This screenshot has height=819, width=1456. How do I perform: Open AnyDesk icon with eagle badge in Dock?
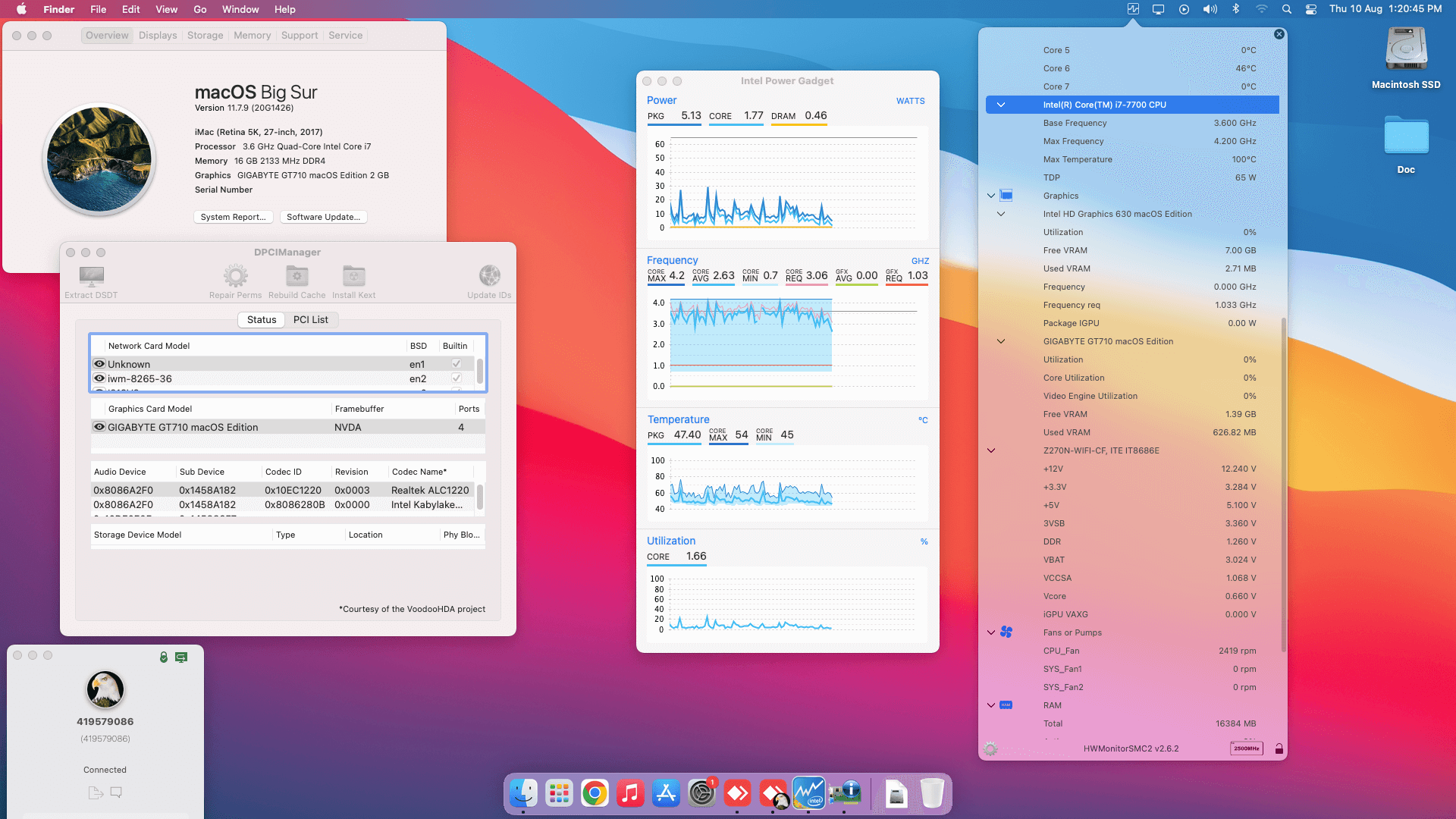click(x=773, y=793)
